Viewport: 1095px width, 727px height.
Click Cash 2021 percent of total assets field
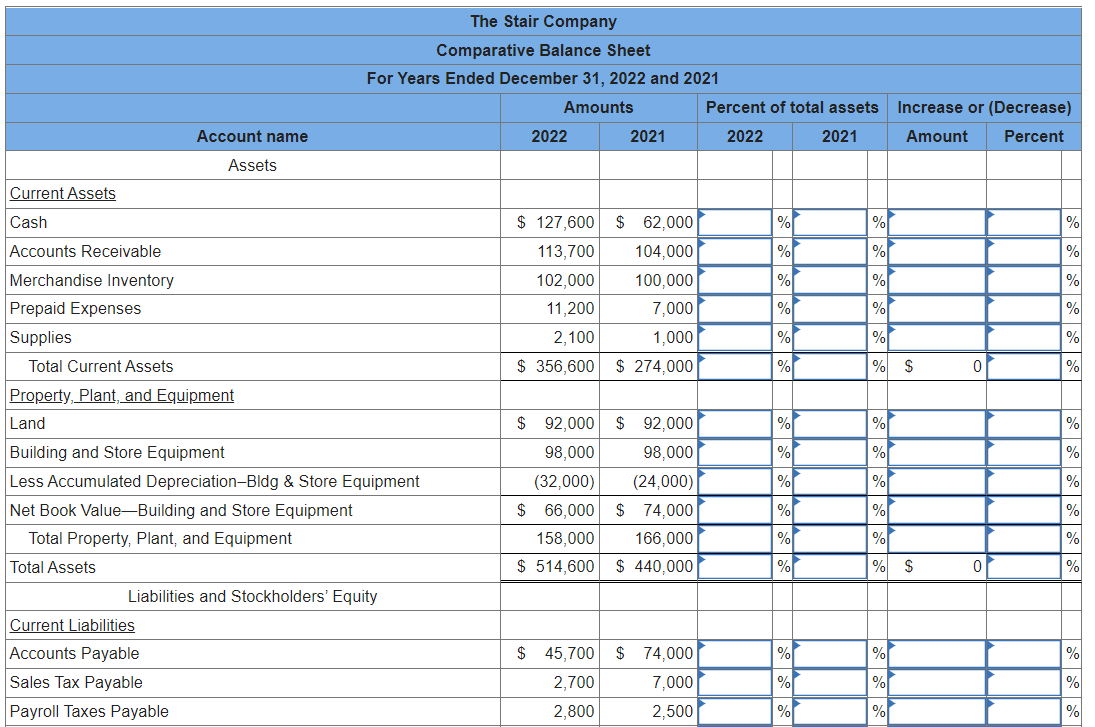click(x=830, y=223)
